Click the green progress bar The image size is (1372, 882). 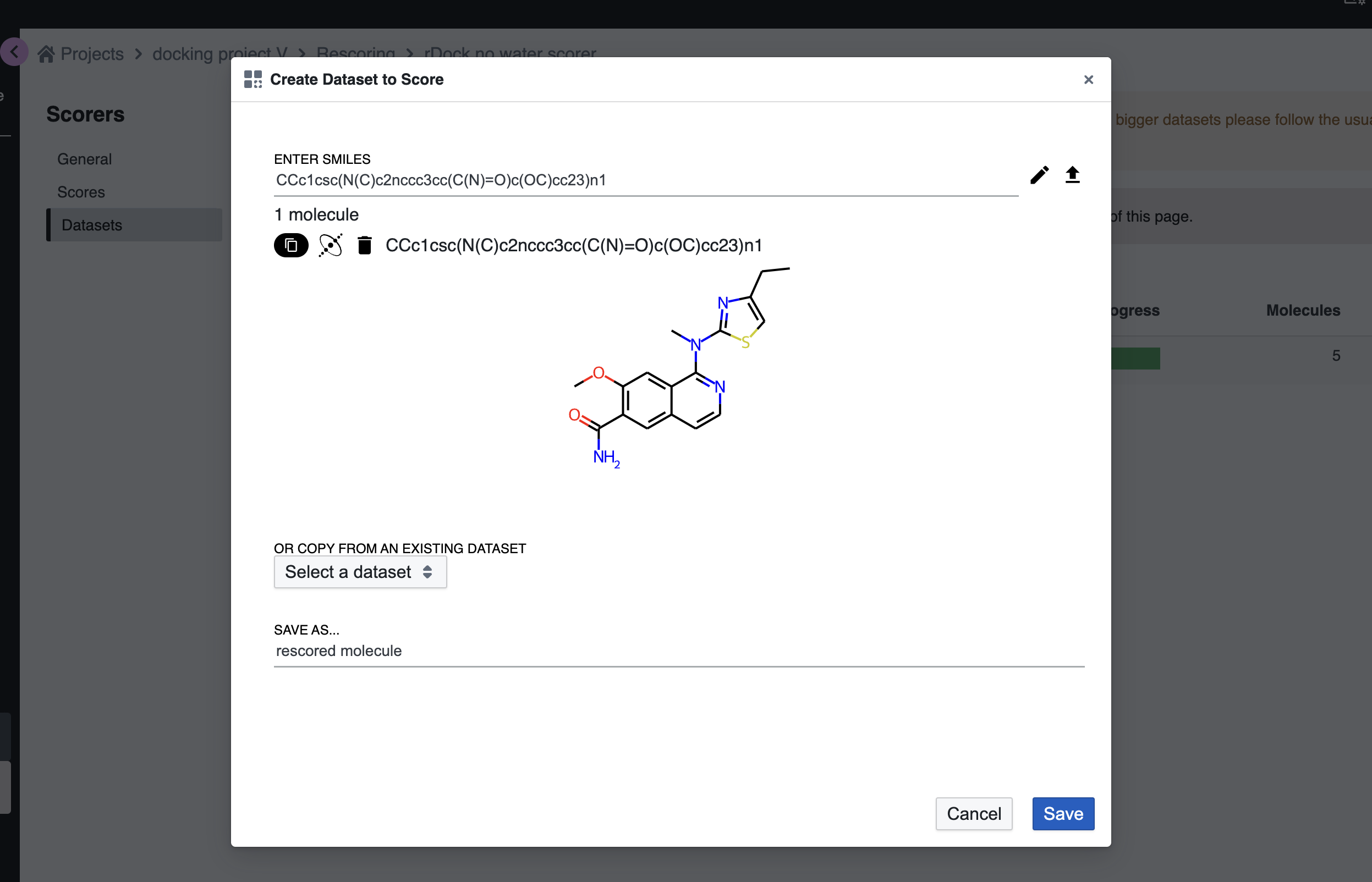(1135, 359)
